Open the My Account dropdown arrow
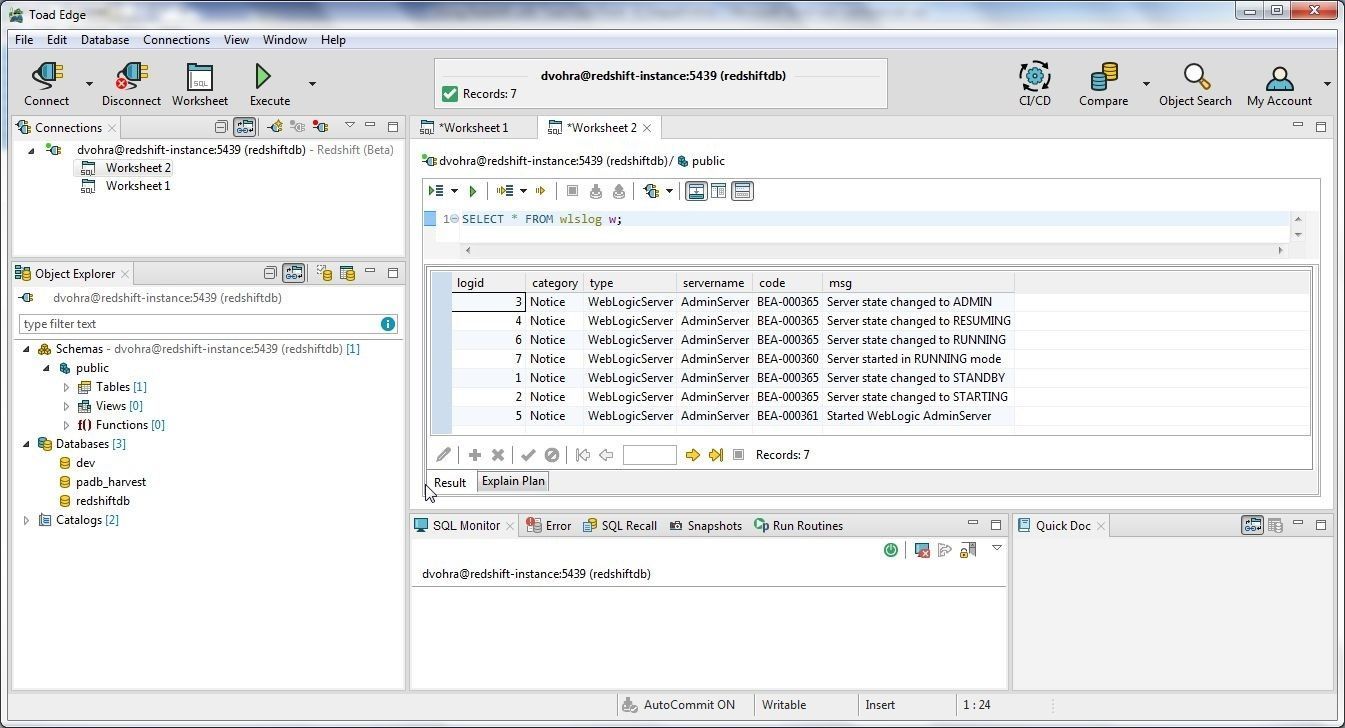Screen dimensions: 1345x728 (1327, 84)
